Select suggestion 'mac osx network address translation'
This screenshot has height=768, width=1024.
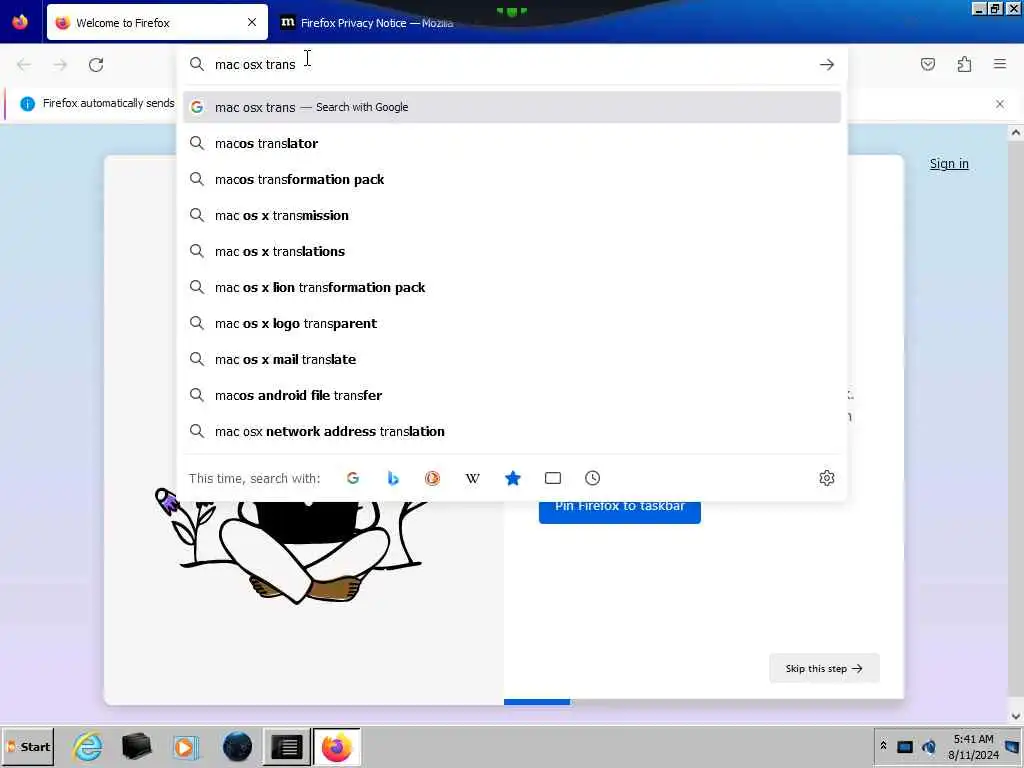512,431
